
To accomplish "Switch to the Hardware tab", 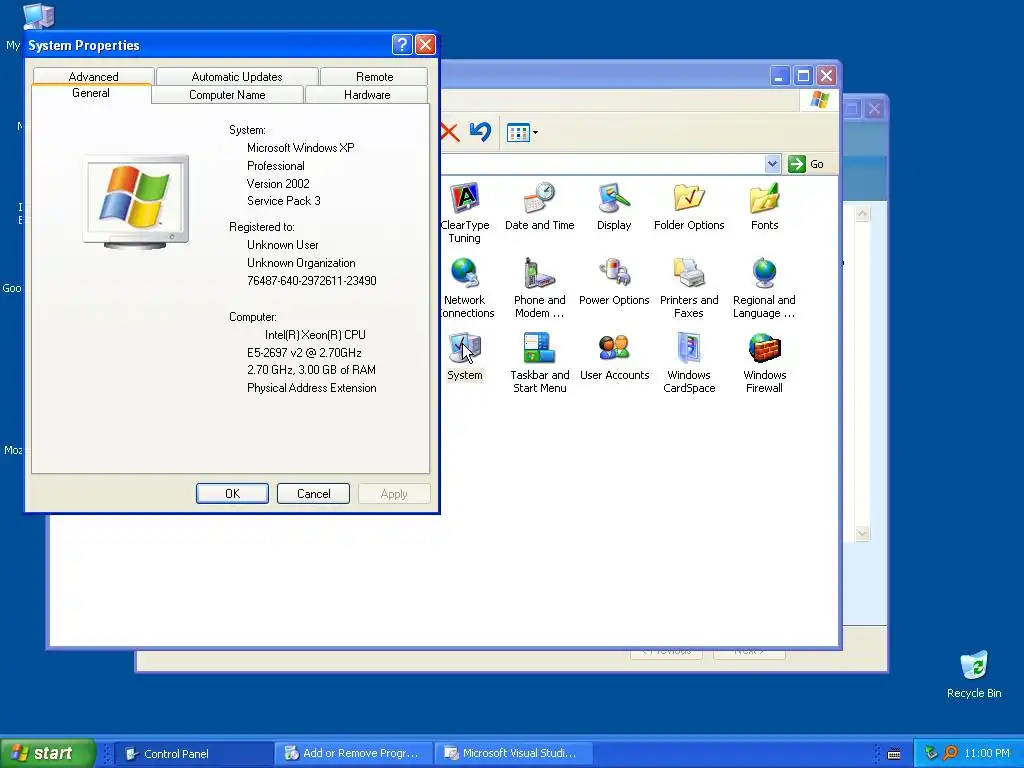I will tap(367, 95).
